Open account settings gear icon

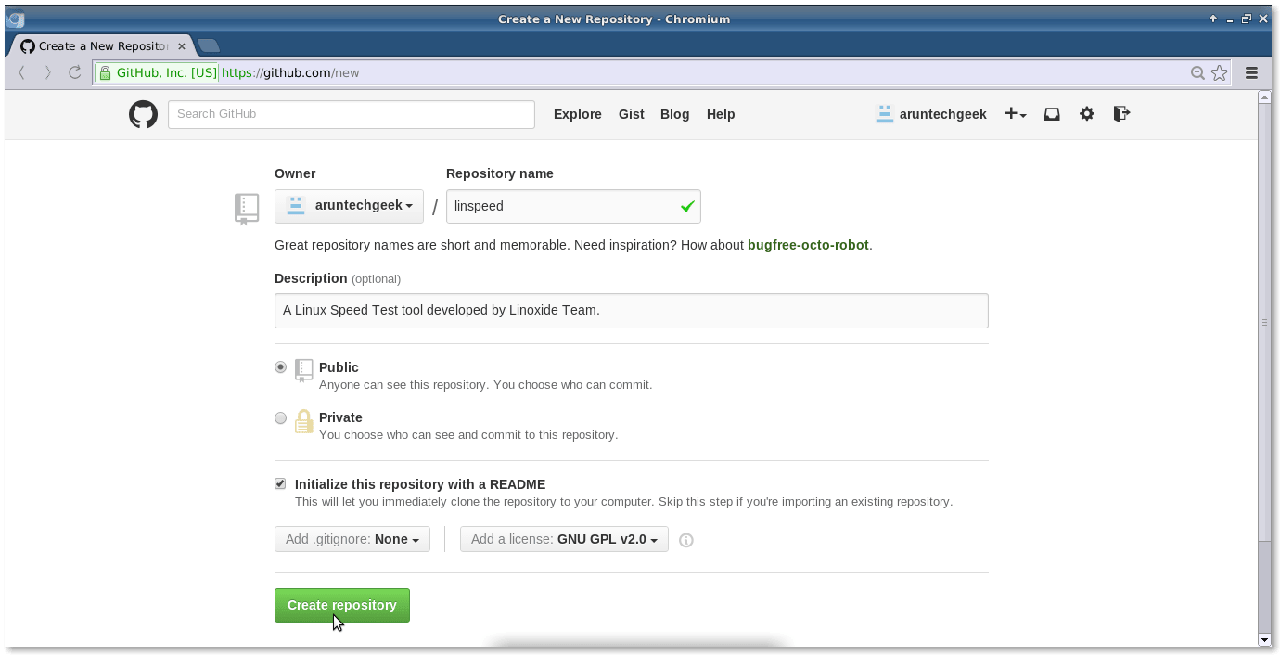pyautogui.click(x=1087, y=114)
